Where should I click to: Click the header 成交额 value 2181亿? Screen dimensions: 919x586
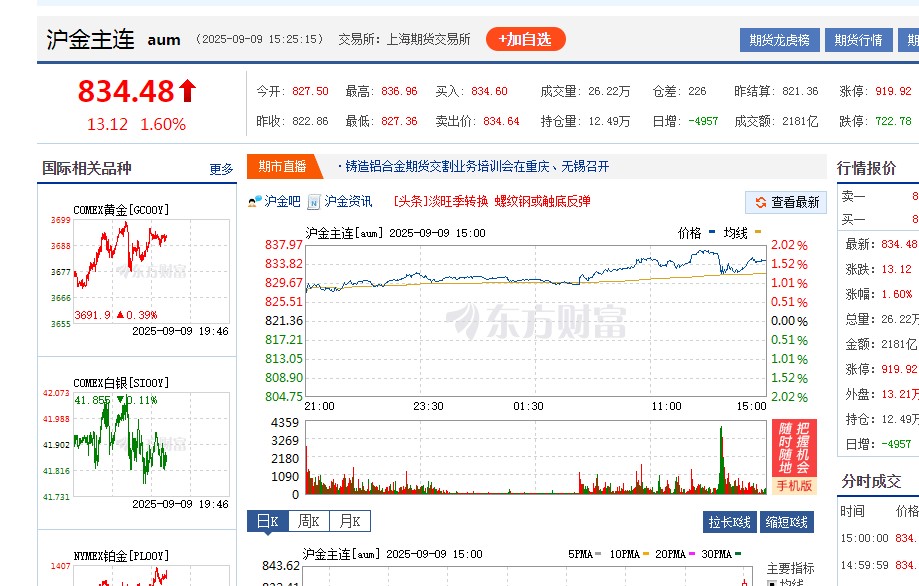800,121
